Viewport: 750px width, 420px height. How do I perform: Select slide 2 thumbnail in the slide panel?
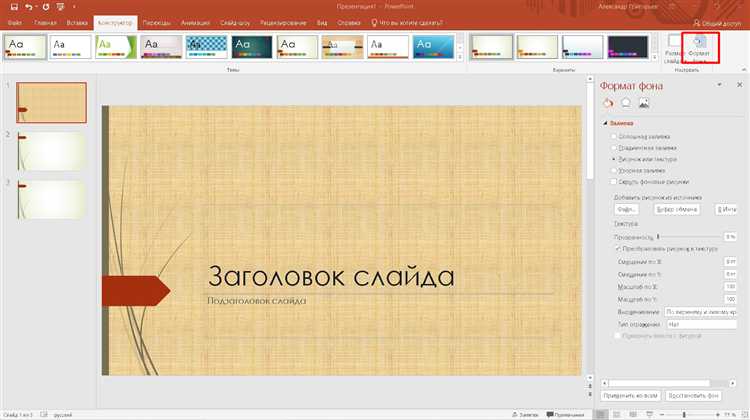coord(52,152)
